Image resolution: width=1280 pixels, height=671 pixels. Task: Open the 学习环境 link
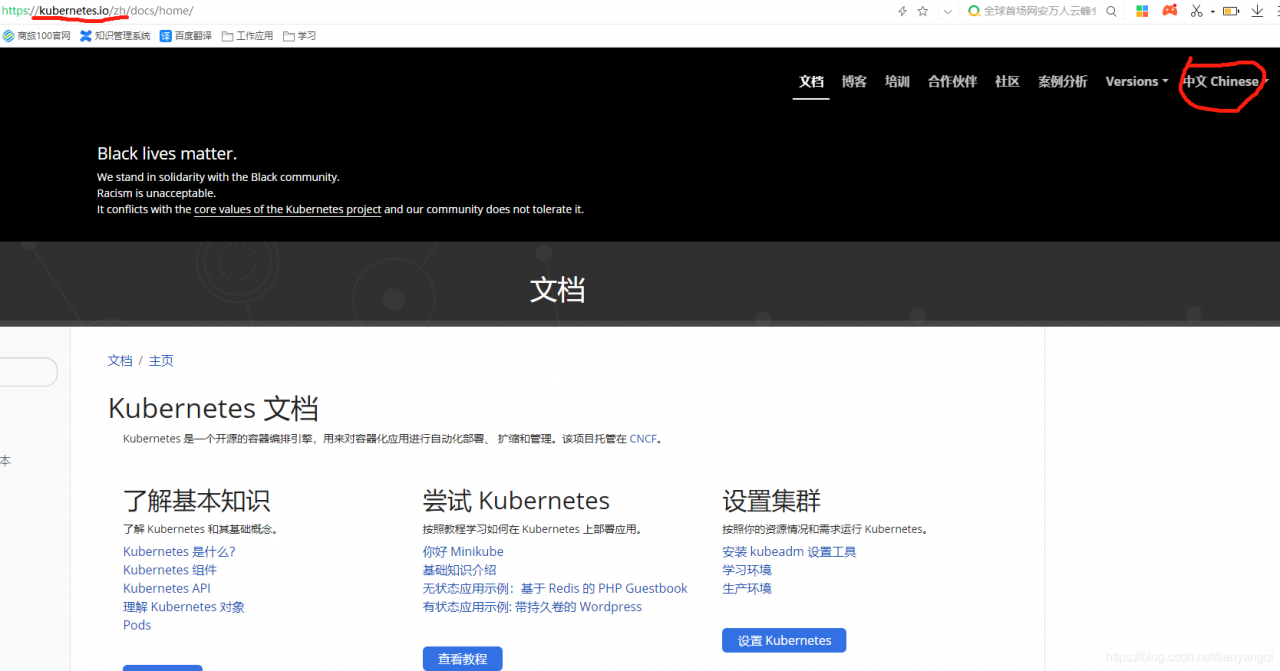(x=747, y=570)
